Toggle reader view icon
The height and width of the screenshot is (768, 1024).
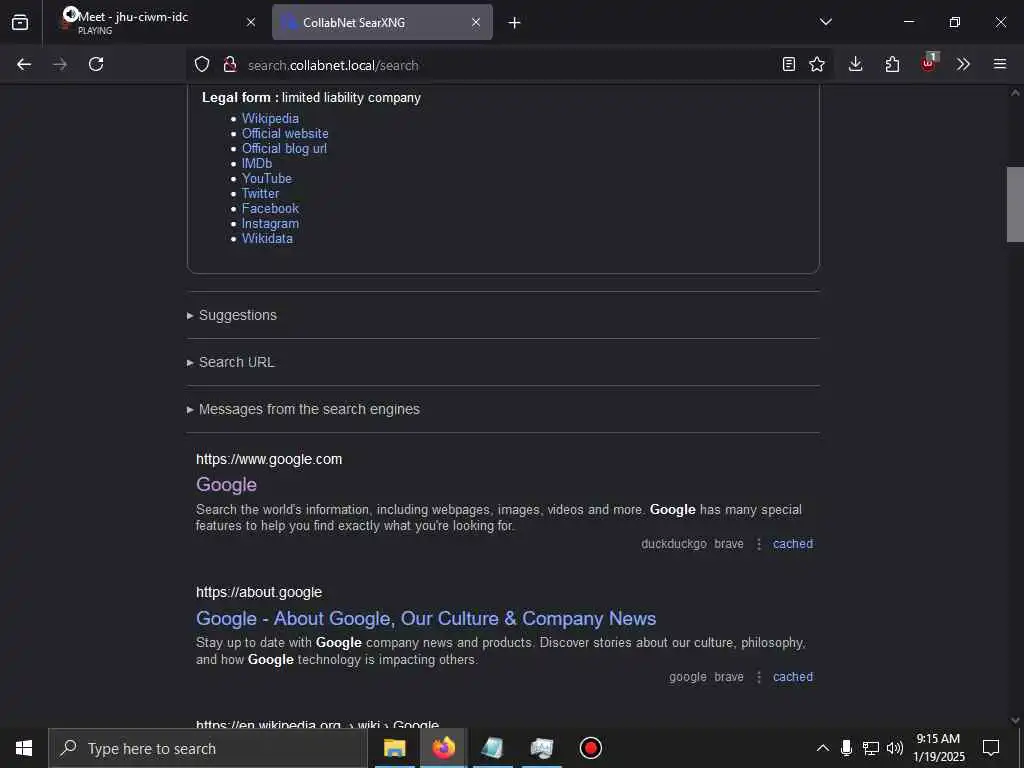point(789,64)
